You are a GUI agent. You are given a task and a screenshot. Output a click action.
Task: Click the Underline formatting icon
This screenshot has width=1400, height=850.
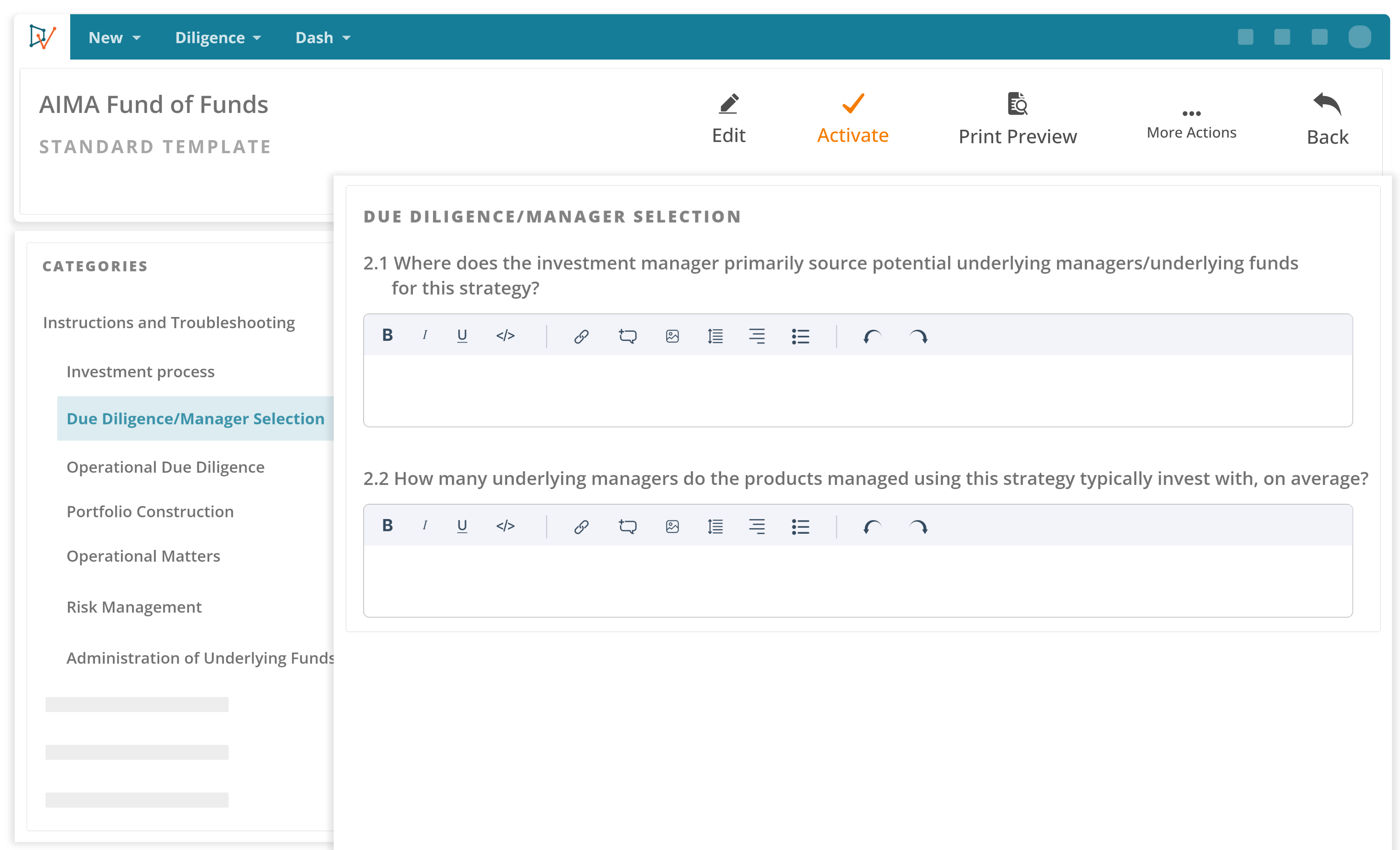[x=462, y=336]
